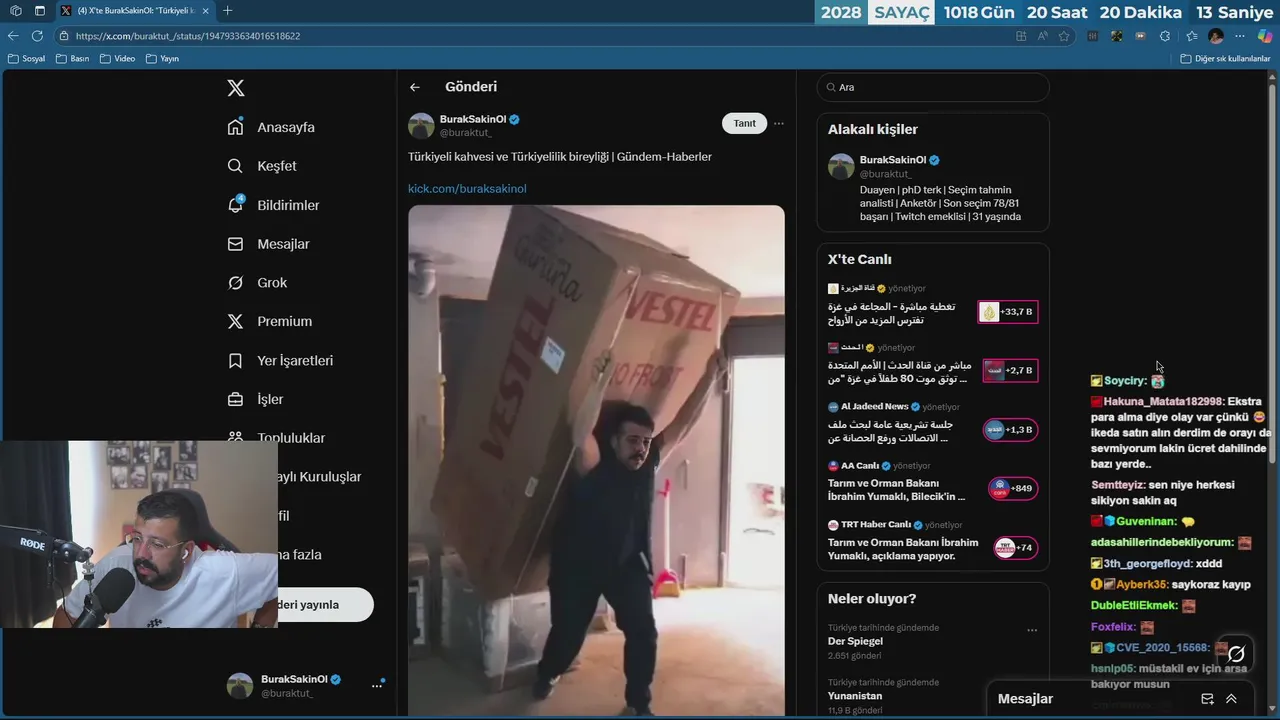Open the +74 live broadcast badge

(x=1016, y=547)
